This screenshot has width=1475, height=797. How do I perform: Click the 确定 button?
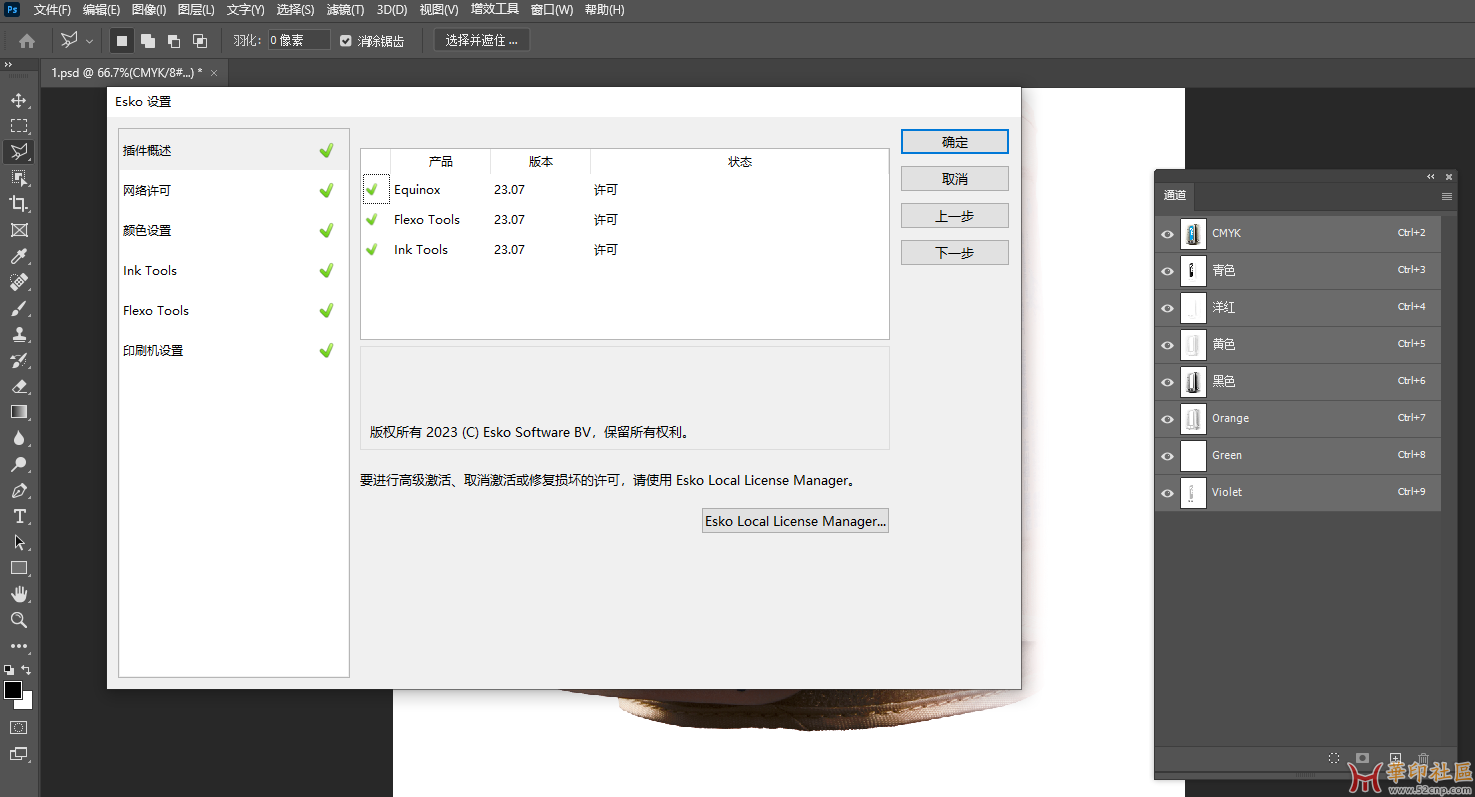954,142
